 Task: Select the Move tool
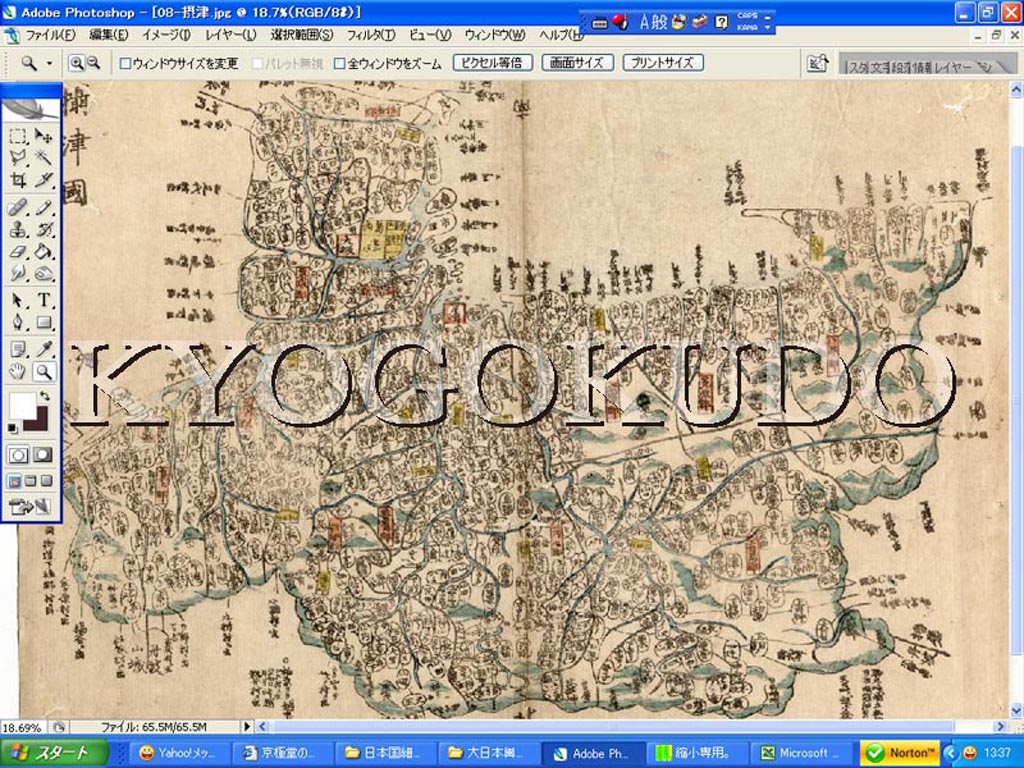coord(44,136)
